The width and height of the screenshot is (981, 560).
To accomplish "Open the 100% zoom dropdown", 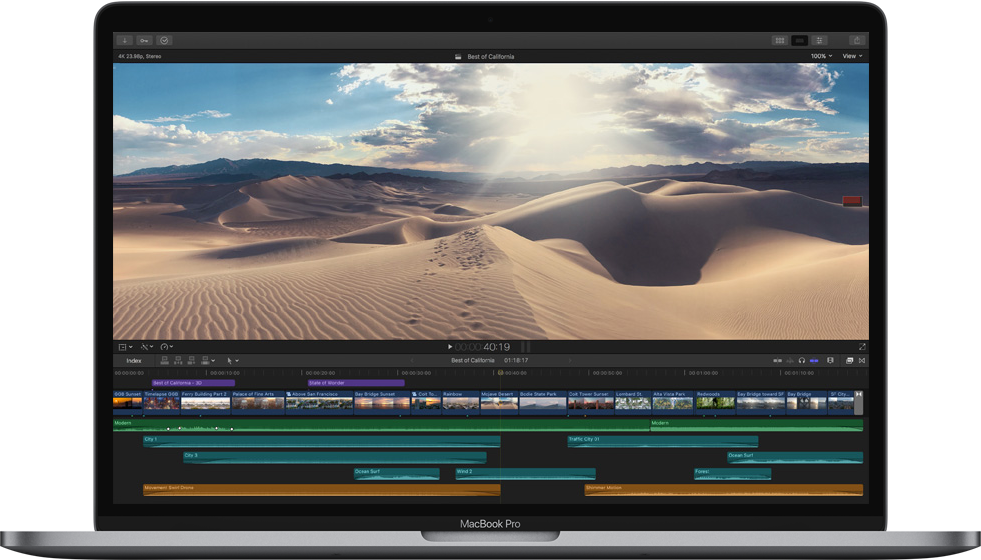I will click(x=821, y=56).
